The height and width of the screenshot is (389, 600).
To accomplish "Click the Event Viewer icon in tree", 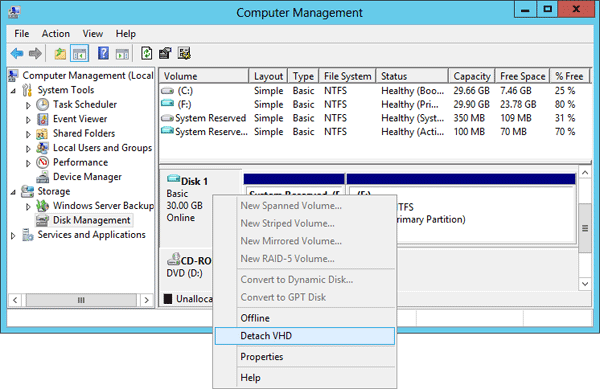I will click(42, 119).
